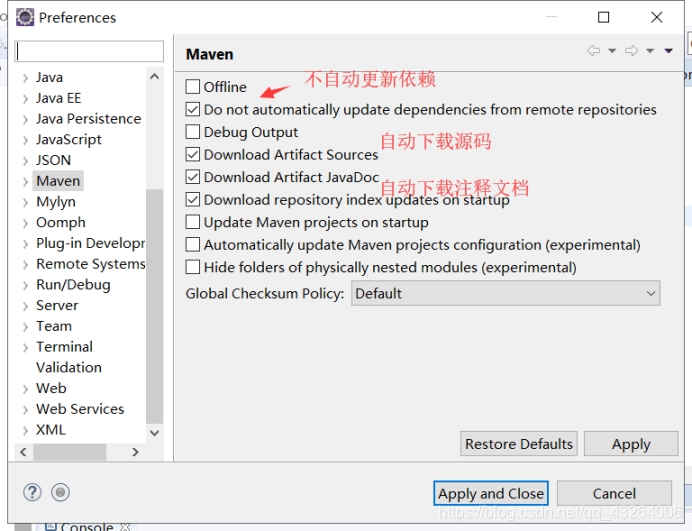Enable the Debug Output checkbox
Screen dimensions: 692x531
coord(193,132)
